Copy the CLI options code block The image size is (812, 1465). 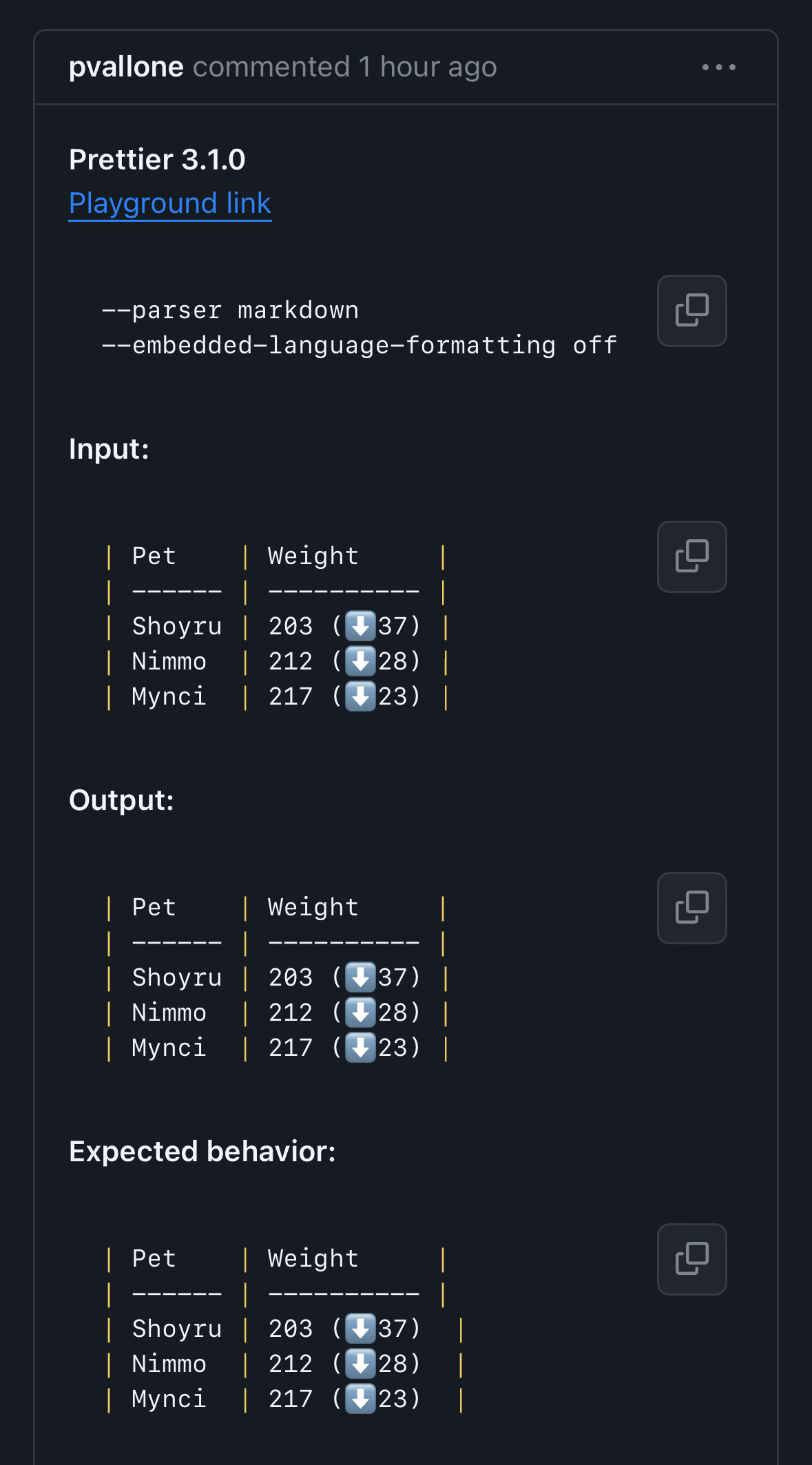point(691,311)
